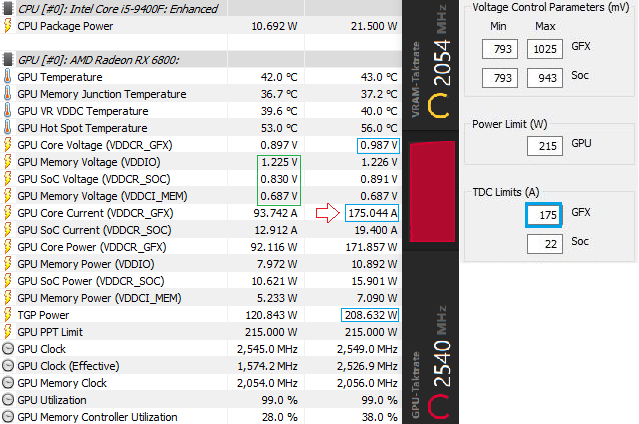Select the GPU Clock (Effective) label
Image resolution: width=639 pixels, height=424 pixels.
(68, 366)
